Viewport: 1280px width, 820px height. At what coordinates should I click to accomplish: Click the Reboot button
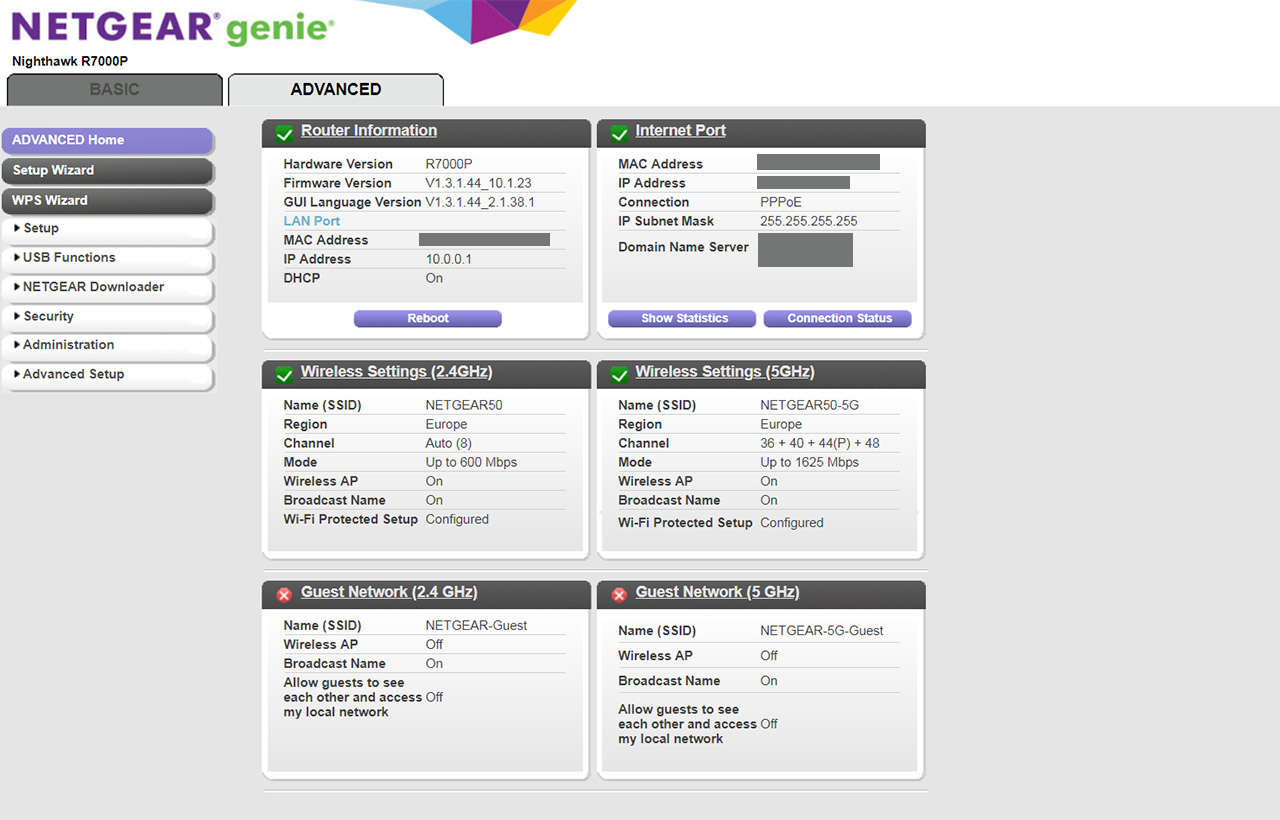tap(428, 319)
